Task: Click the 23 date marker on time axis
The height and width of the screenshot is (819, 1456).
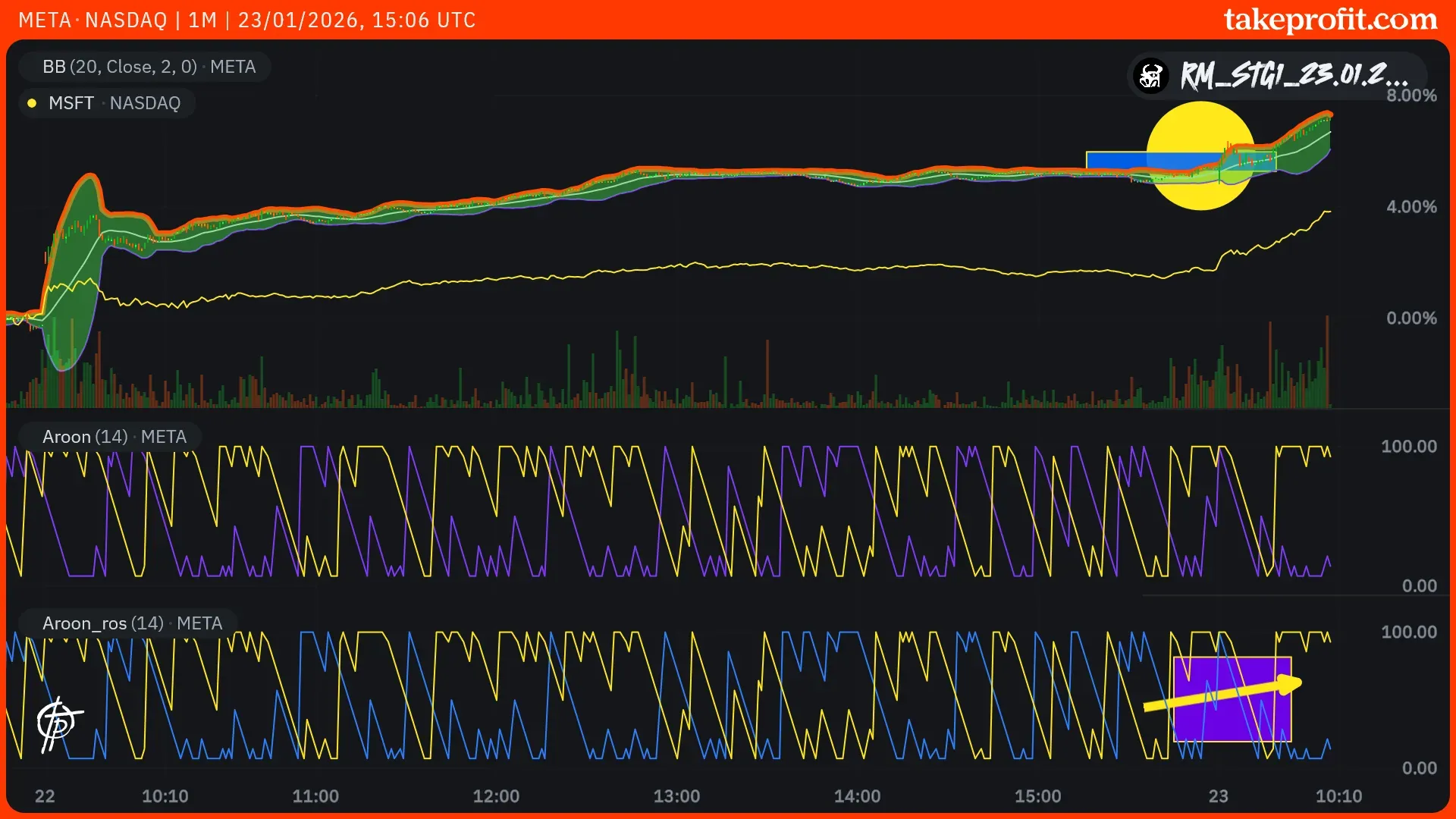Action: (1218, 796)
